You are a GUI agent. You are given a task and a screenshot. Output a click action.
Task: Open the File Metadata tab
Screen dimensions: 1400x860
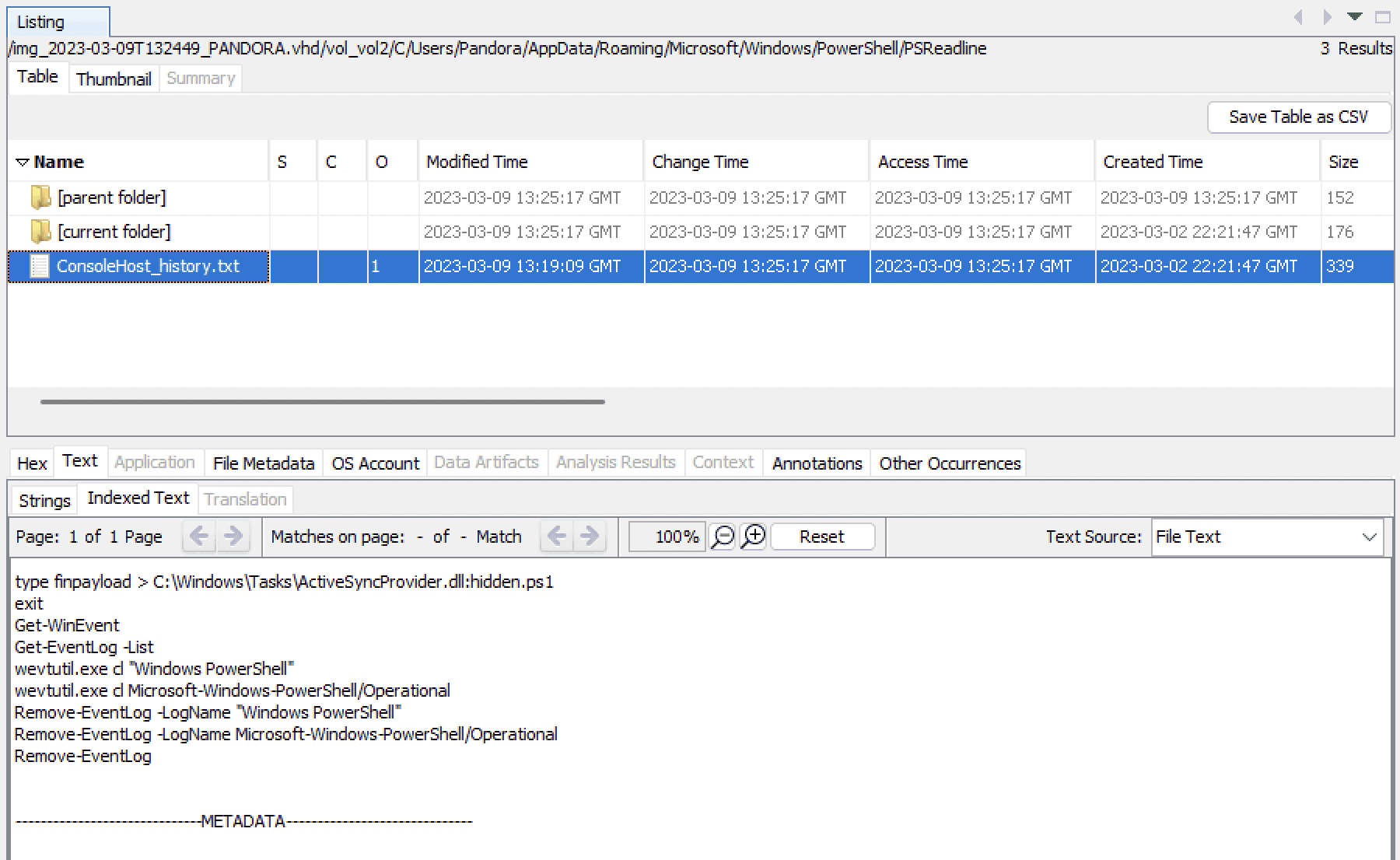264,463
